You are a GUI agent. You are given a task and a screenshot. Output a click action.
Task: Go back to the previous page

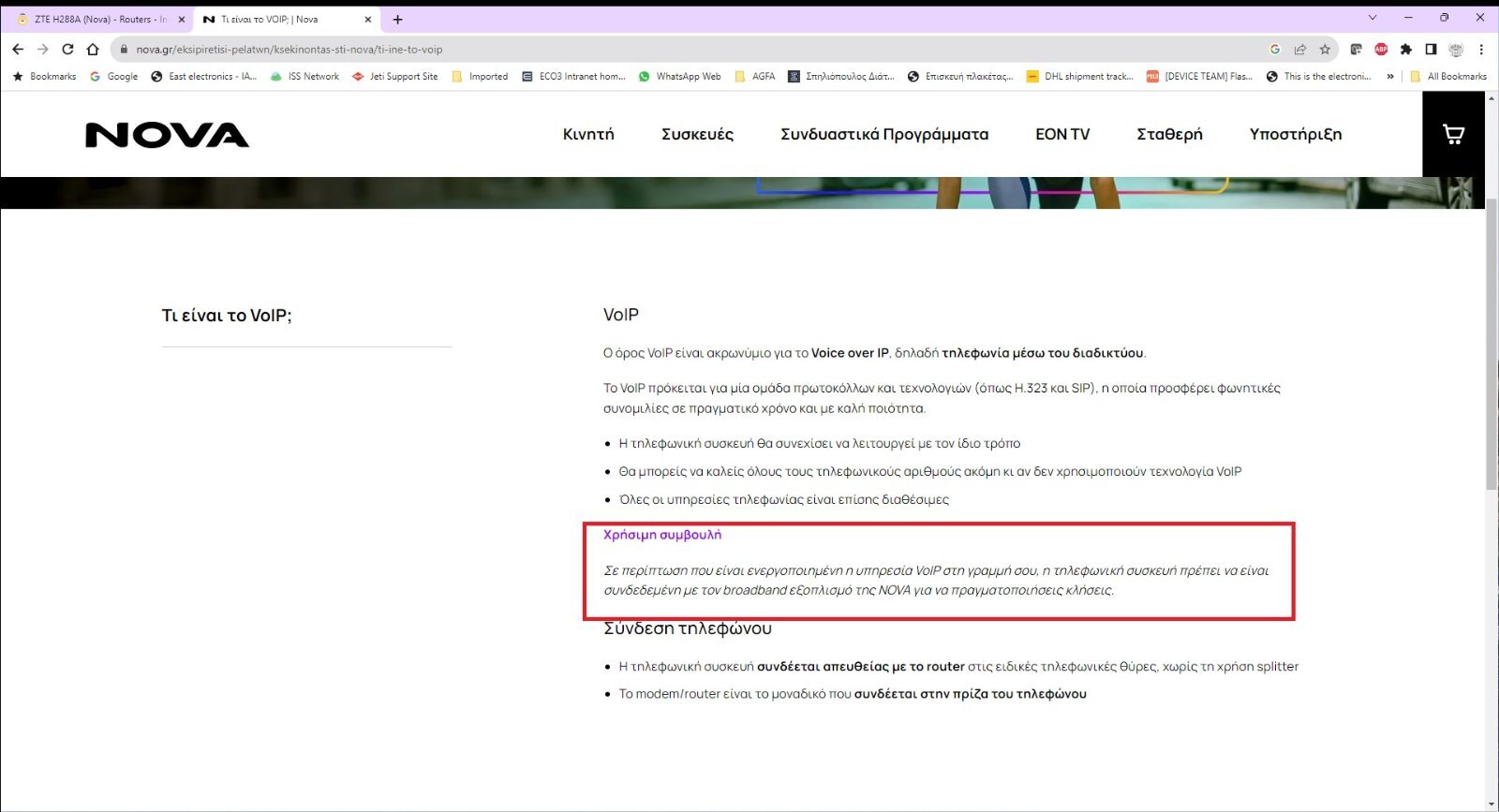(18, 49)
